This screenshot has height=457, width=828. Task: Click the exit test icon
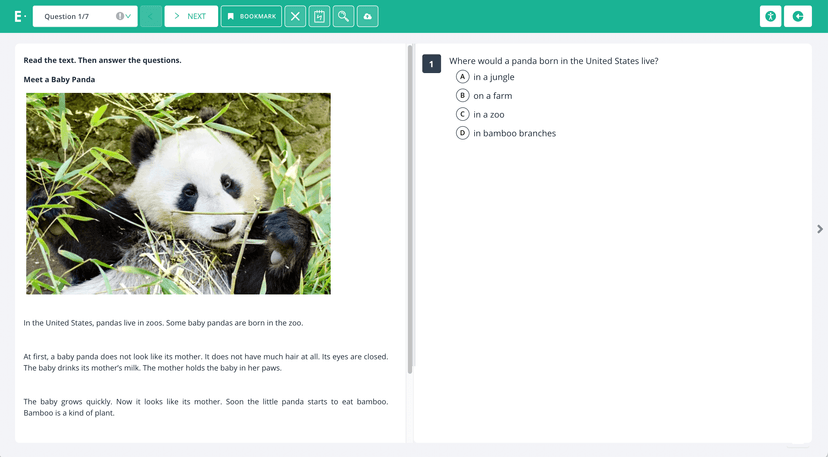798,16
